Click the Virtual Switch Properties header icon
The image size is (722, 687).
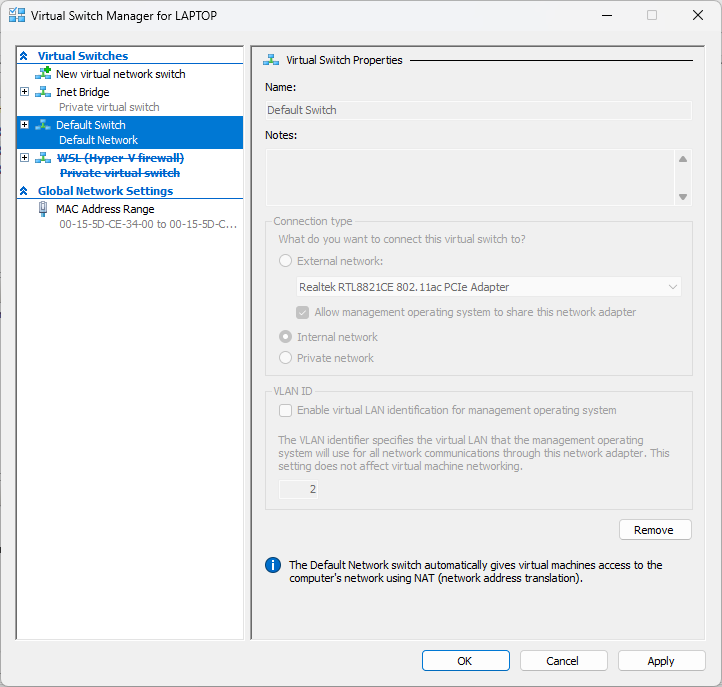point(272,60)
